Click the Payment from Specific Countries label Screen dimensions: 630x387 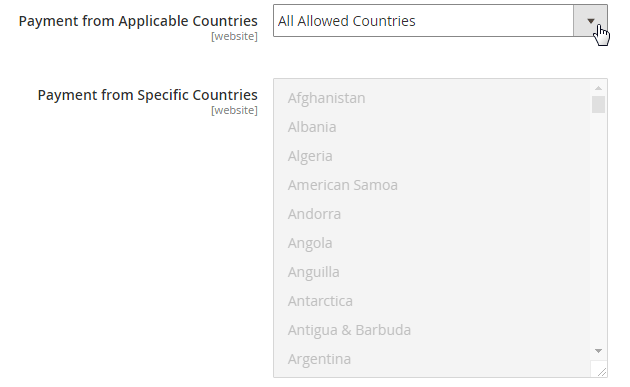point(147,95)
